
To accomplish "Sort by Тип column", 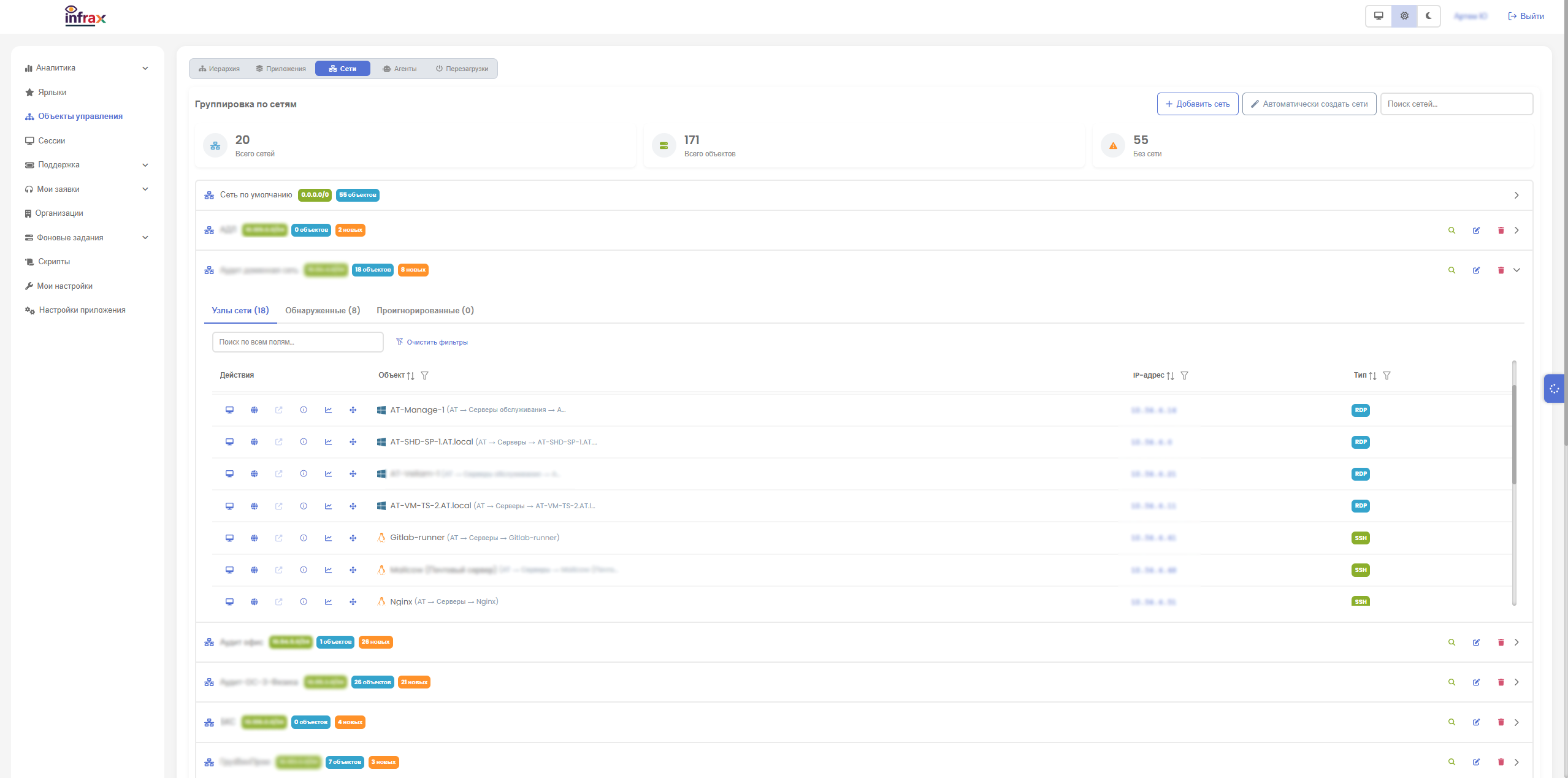I will (x=1372, y=376).
